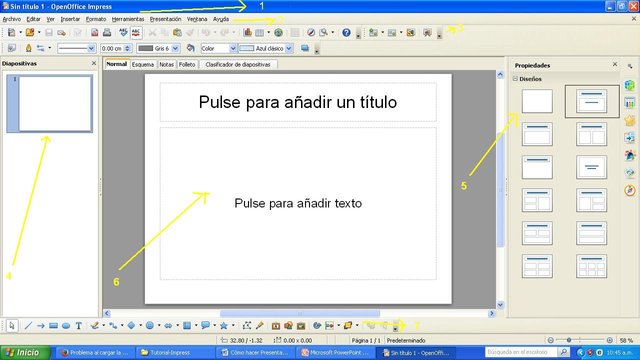
Task: Click the Hyperlink globe icon
Action: pos(278,32)
